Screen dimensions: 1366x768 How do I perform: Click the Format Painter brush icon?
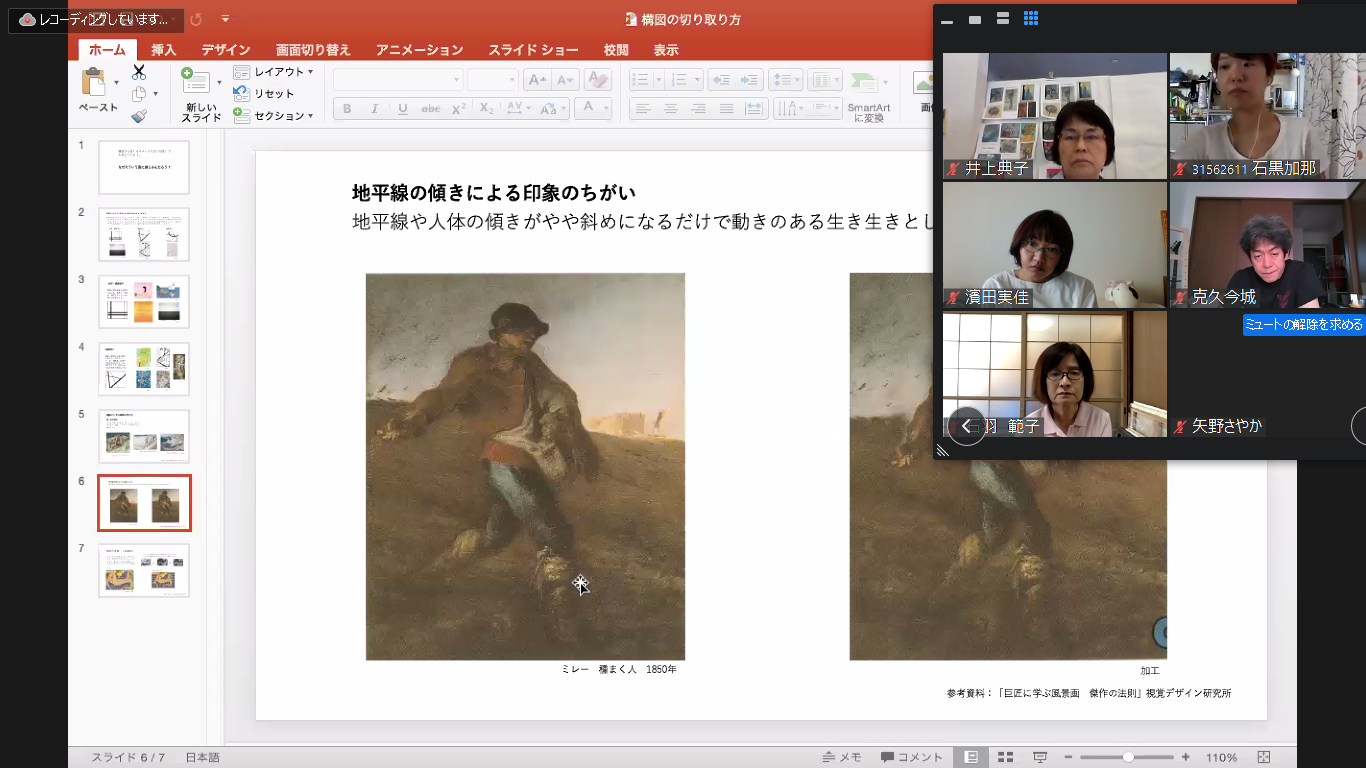click(x=139, y=116)
